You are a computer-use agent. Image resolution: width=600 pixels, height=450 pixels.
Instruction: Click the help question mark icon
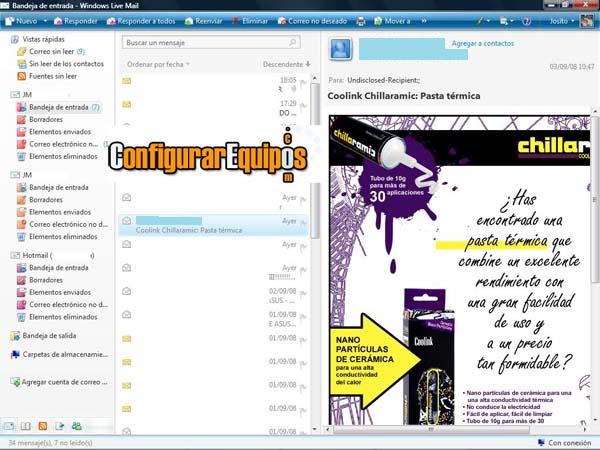527,21
